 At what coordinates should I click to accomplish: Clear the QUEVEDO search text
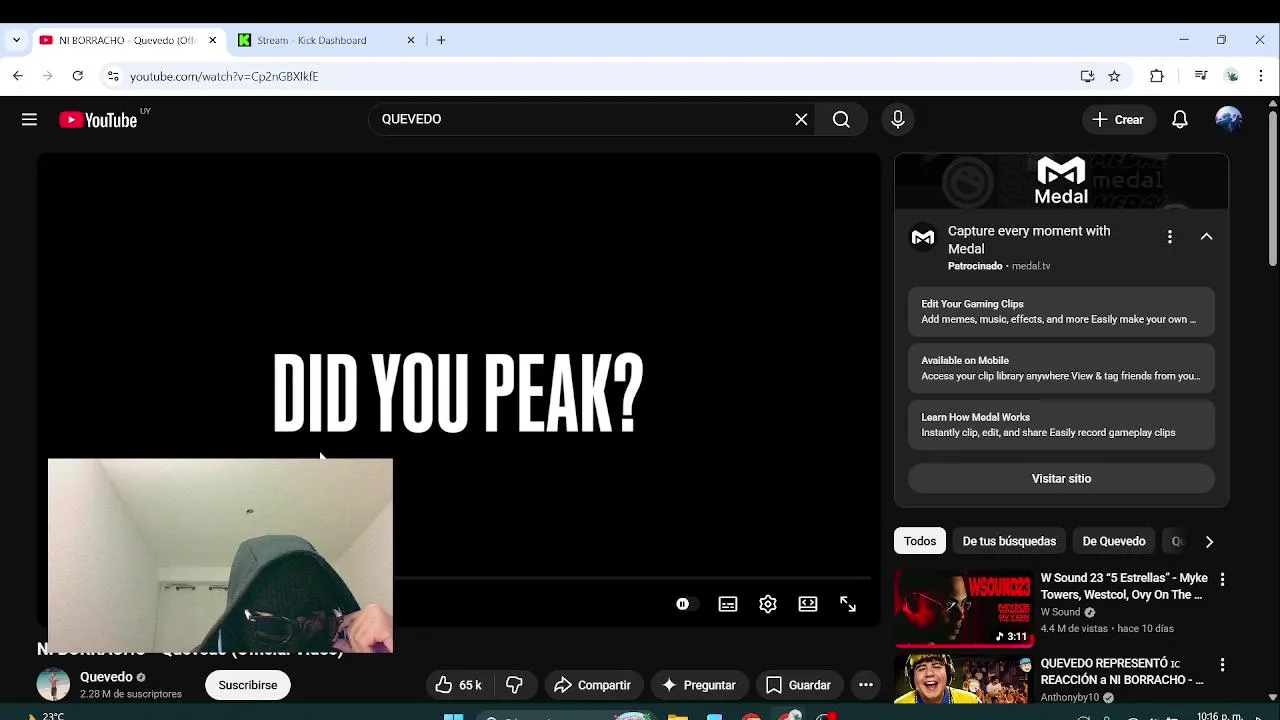801,119
